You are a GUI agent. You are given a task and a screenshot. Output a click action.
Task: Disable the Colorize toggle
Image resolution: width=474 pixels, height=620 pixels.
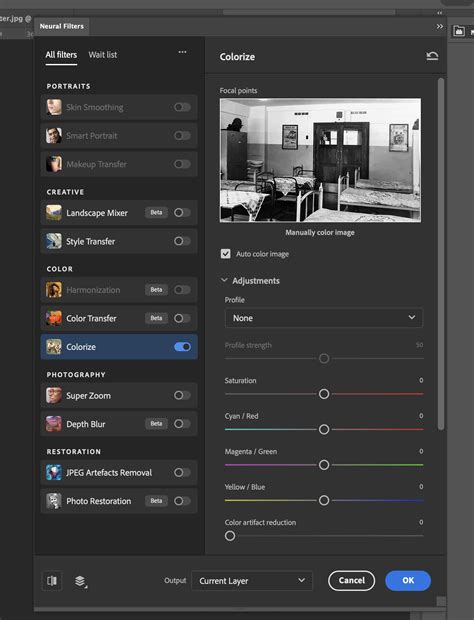pos(182,347)
